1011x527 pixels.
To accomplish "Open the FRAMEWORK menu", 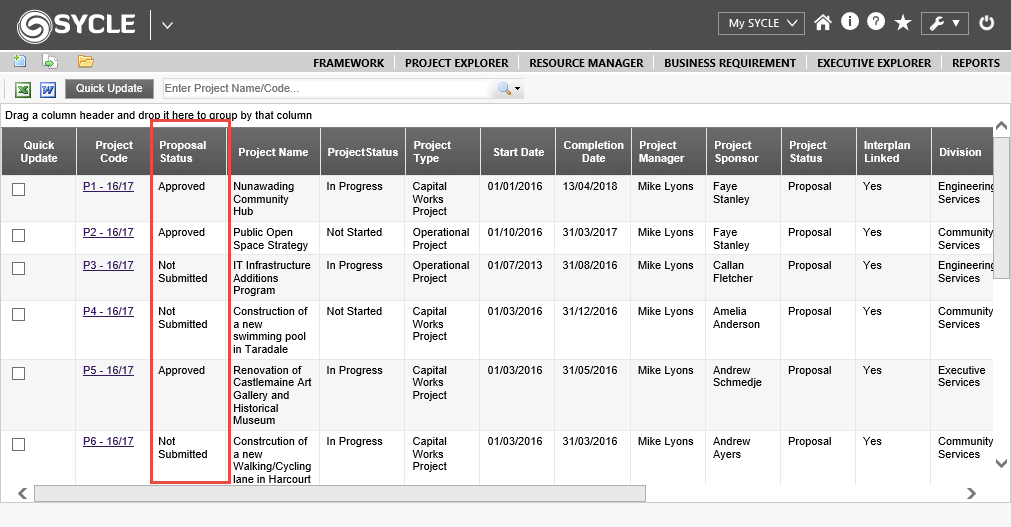I will (348, 63).
